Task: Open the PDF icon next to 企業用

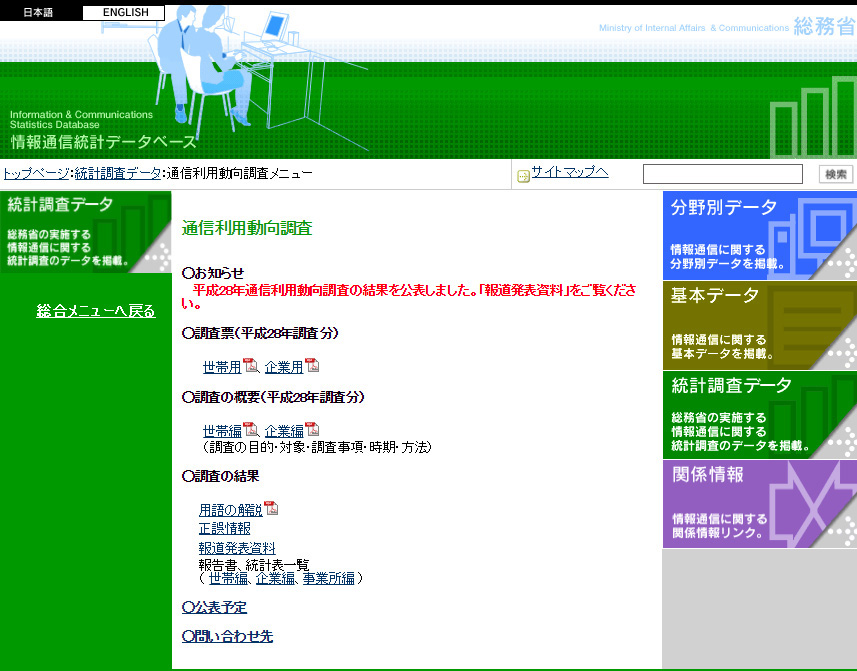Action: coord(312,365)
